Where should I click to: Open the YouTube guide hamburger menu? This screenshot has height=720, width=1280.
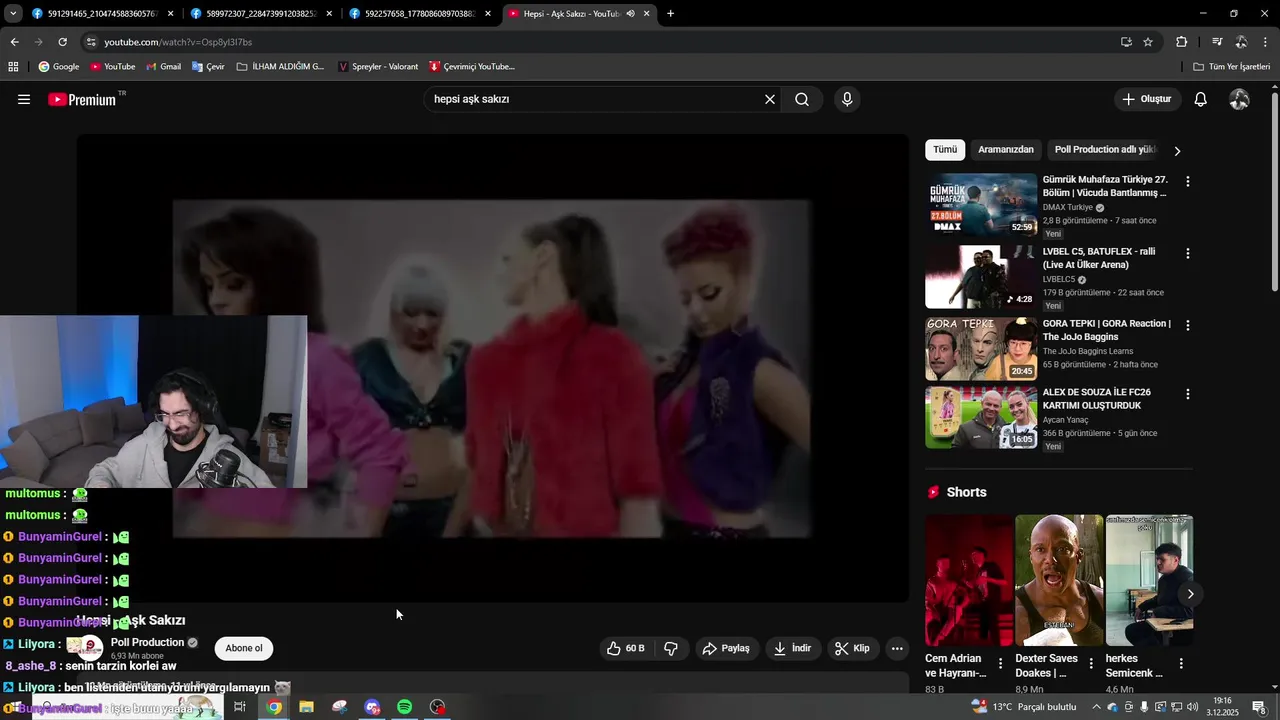pos(24,99)
